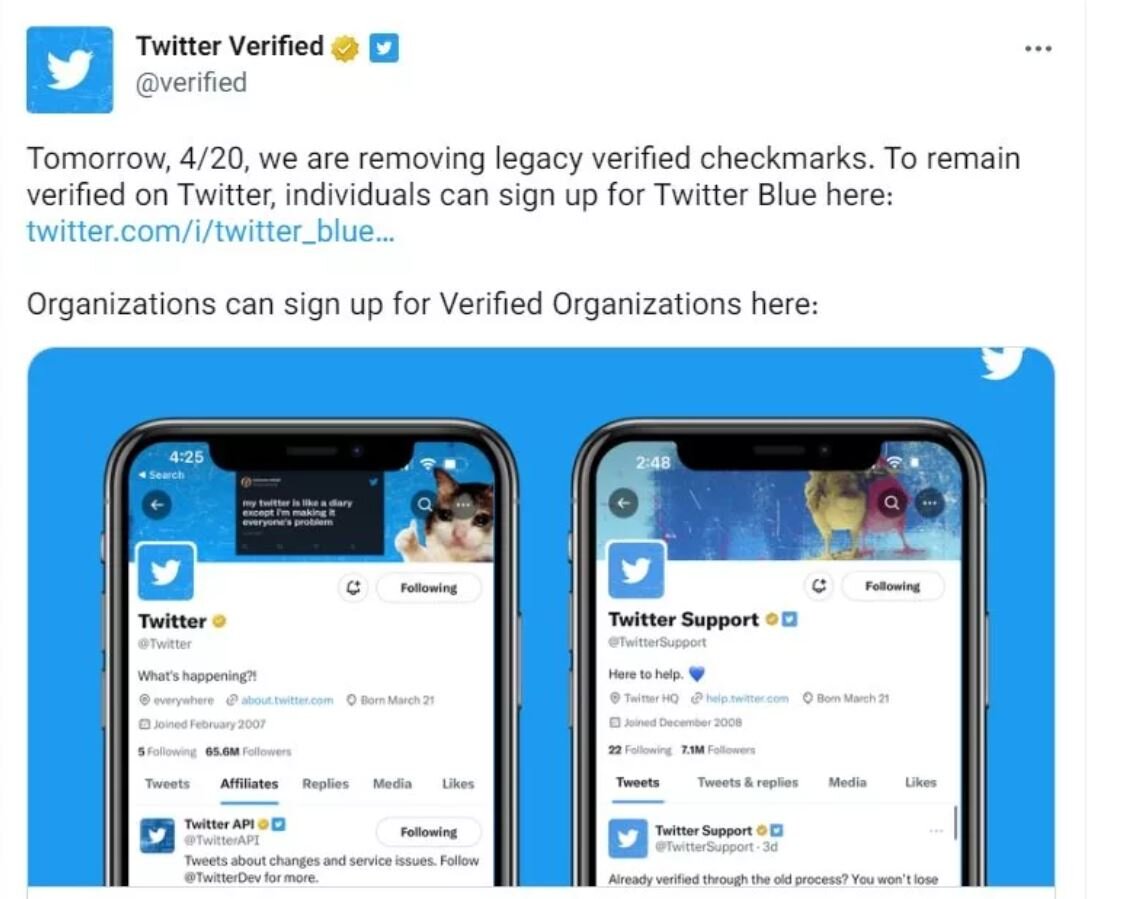Open the Media tab on Twitter Support

(847, 782)
